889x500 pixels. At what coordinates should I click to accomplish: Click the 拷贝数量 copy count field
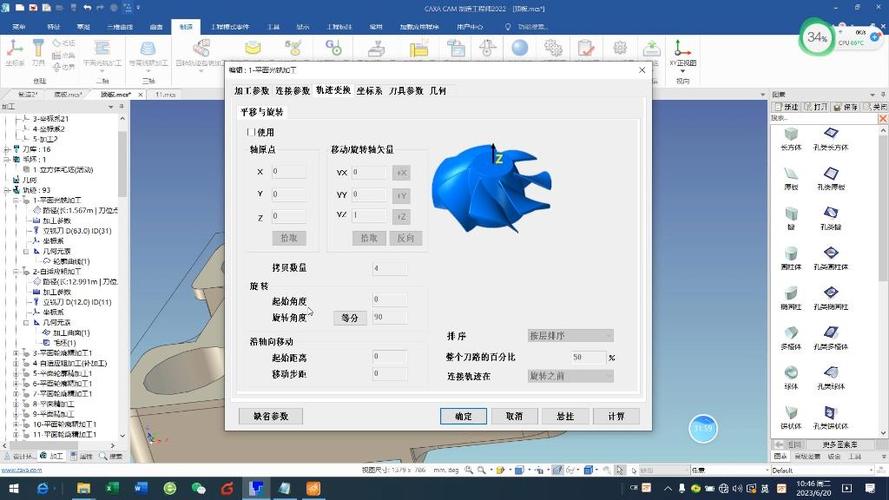[390, 268]
